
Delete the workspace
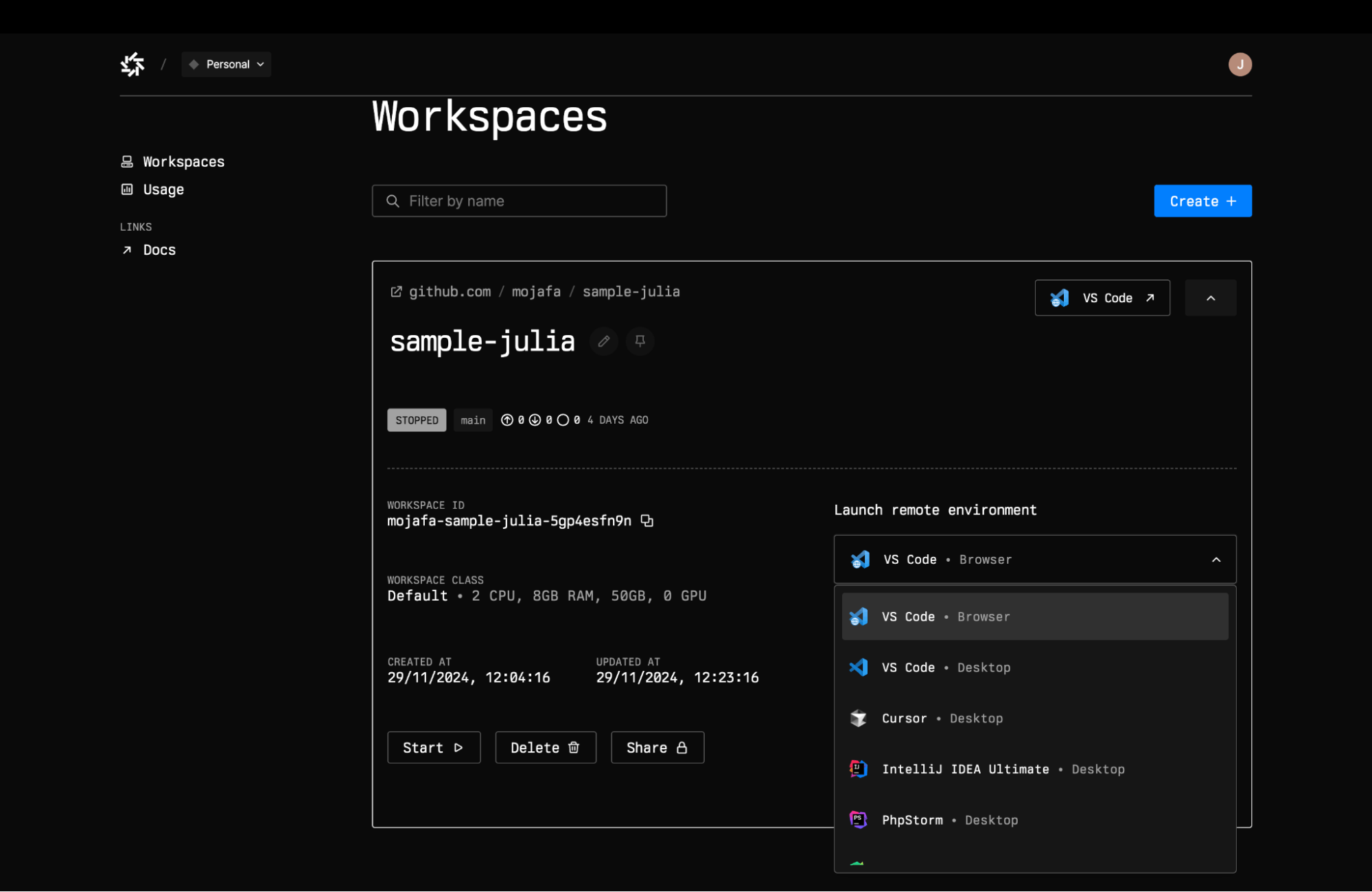[546, 748]
